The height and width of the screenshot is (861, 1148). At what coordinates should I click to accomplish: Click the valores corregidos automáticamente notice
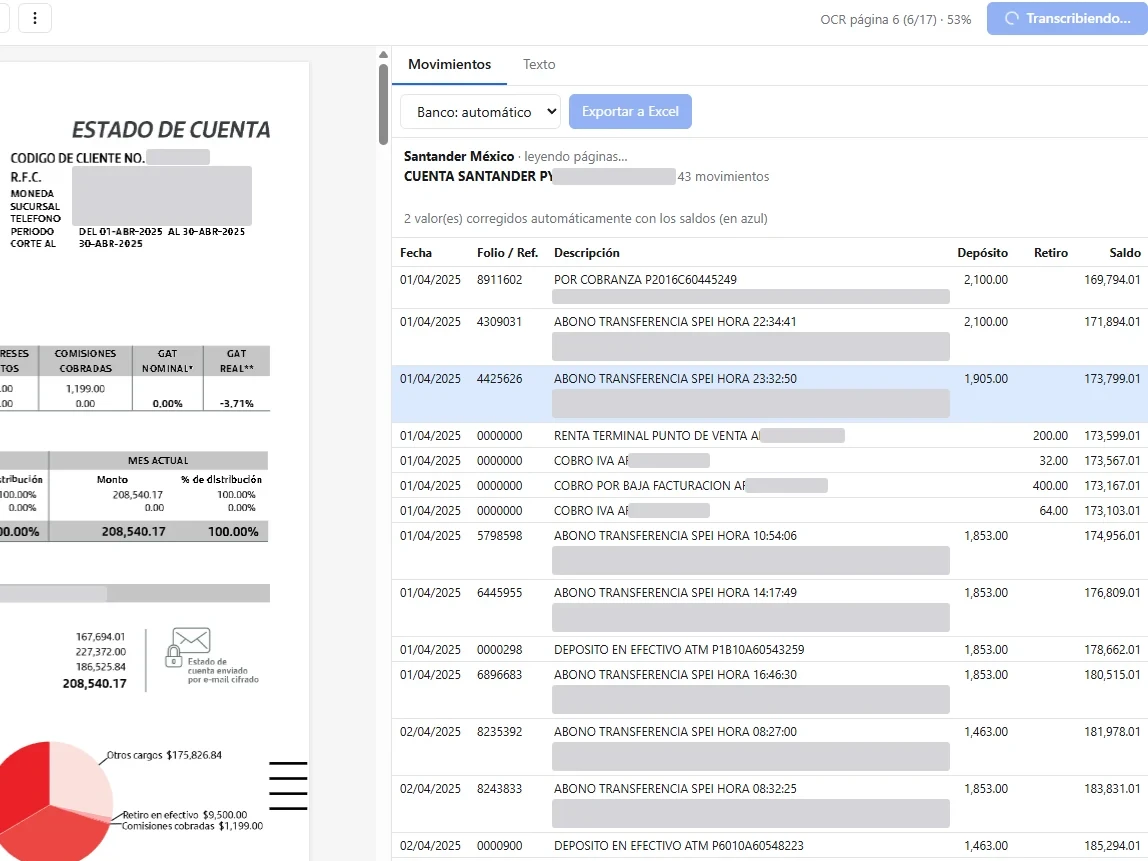[586, 218]
